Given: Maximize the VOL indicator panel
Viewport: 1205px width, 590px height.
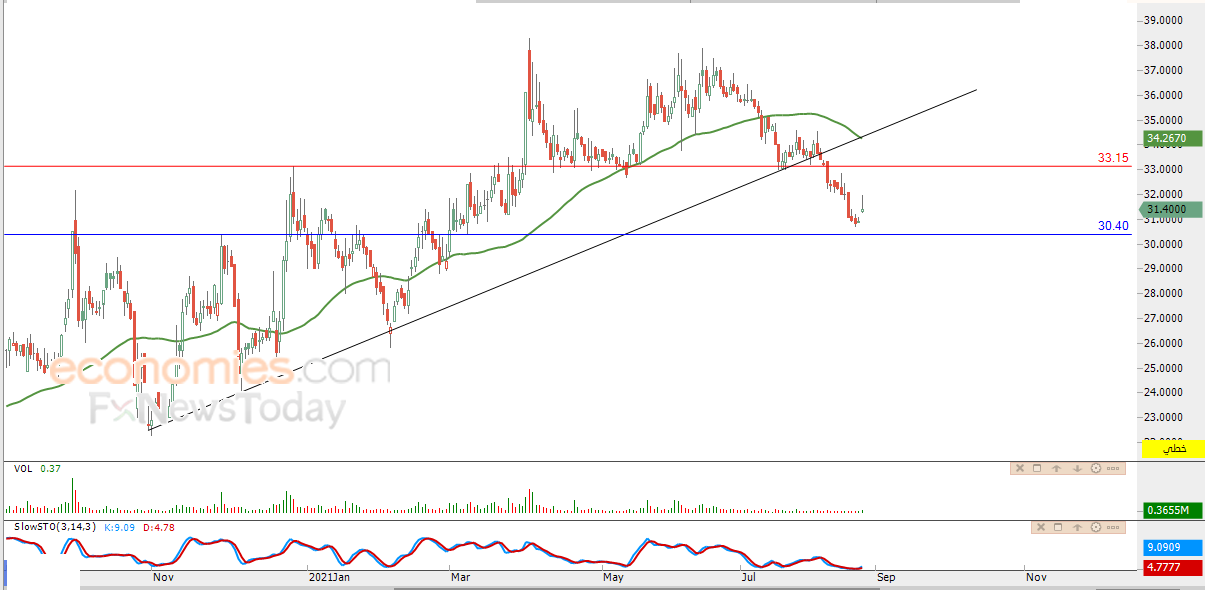Looking at the screenshot, I should (1037, 468).
